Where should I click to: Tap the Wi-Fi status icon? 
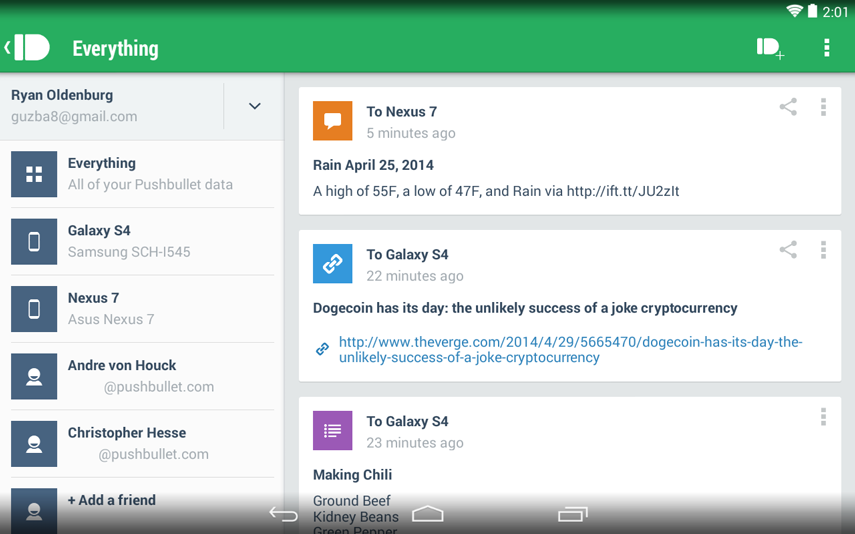tap(794, 11)
